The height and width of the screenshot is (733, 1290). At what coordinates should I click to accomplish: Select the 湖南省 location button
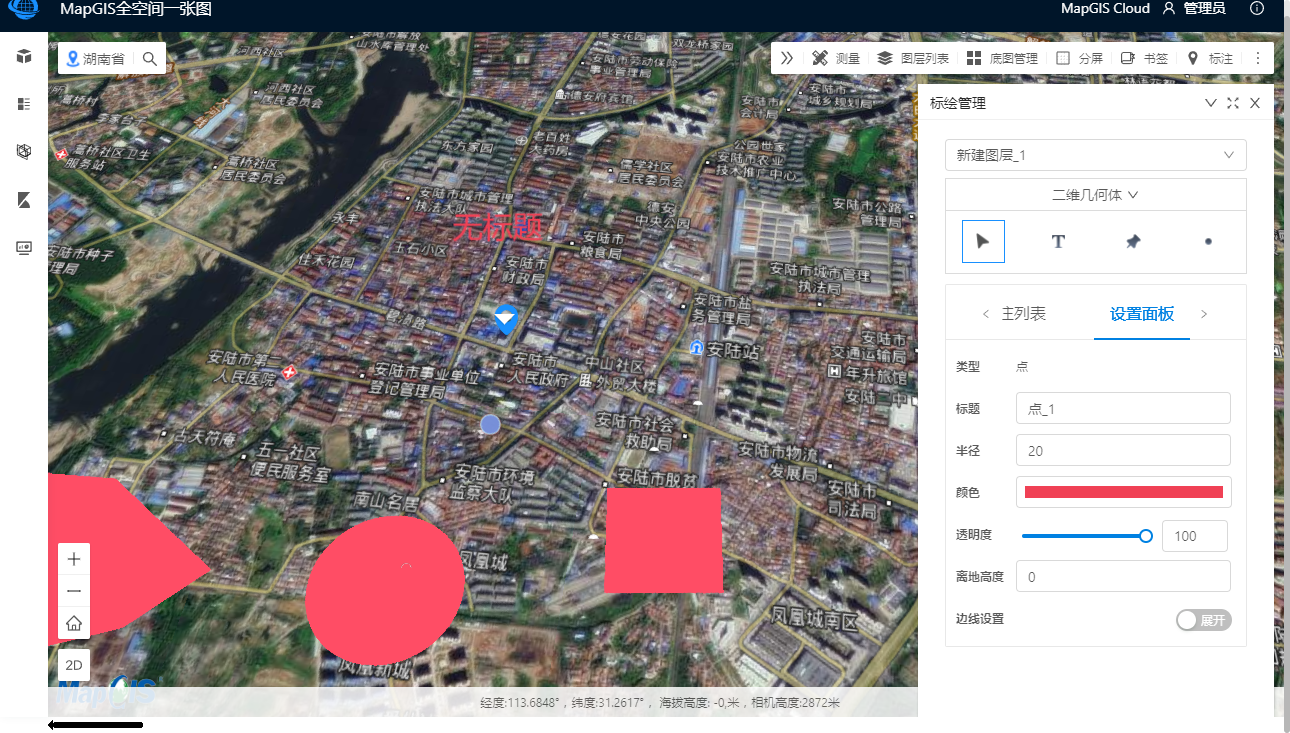pos(95,59)
